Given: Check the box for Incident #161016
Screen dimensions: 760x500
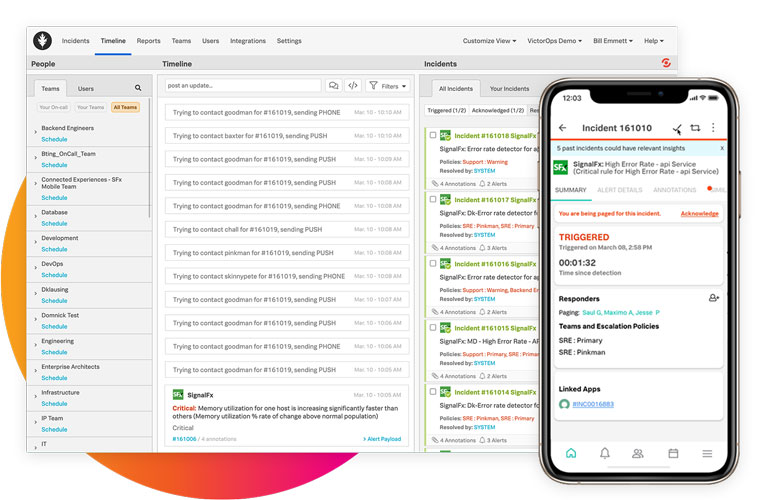Looking at the screenshot, I should (433, 263).
